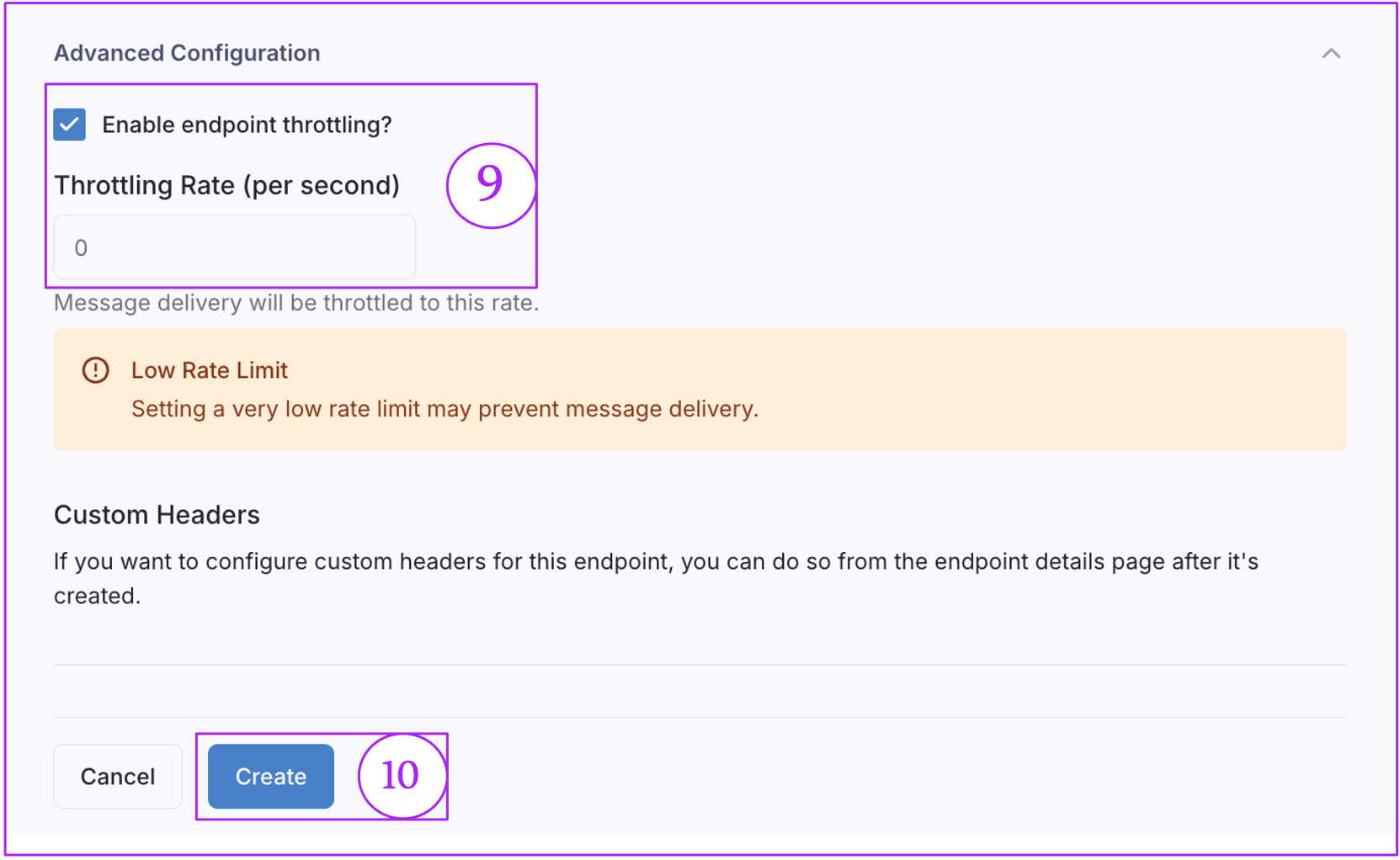The width and height of the screenshot is (1400, 860).
Task: Click the Low Rate Limit heading text
Action: (210, 370)
